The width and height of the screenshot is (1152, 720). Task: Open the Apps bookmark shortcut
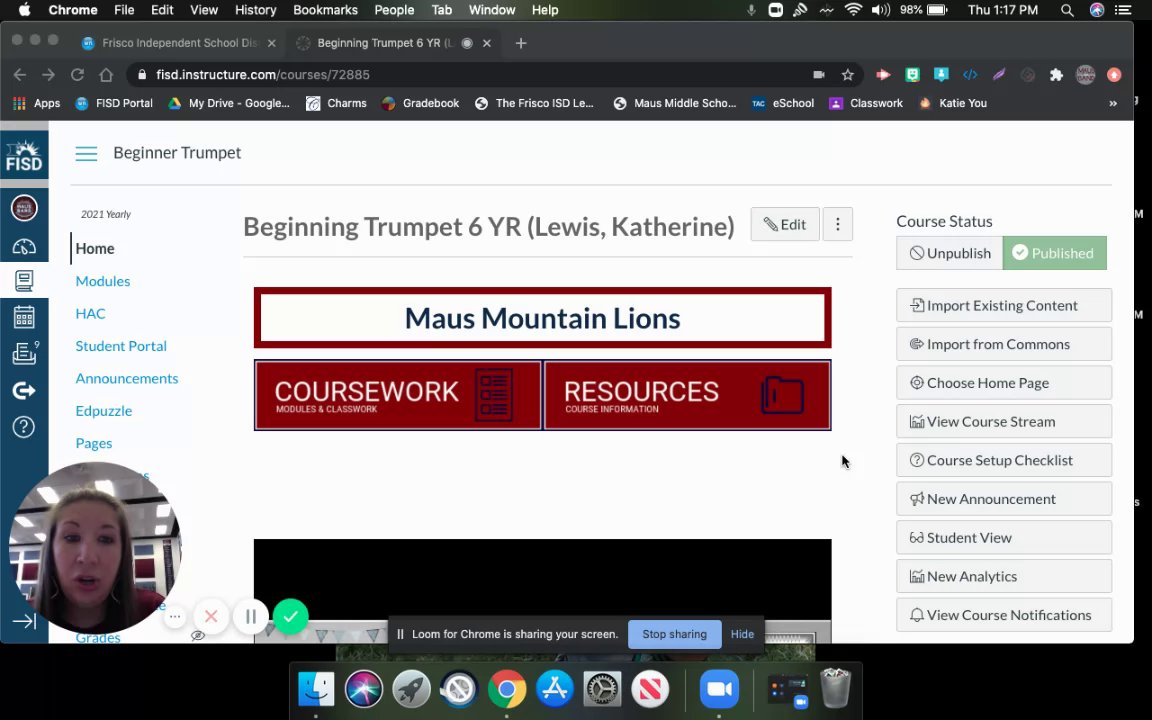[37, 104]
